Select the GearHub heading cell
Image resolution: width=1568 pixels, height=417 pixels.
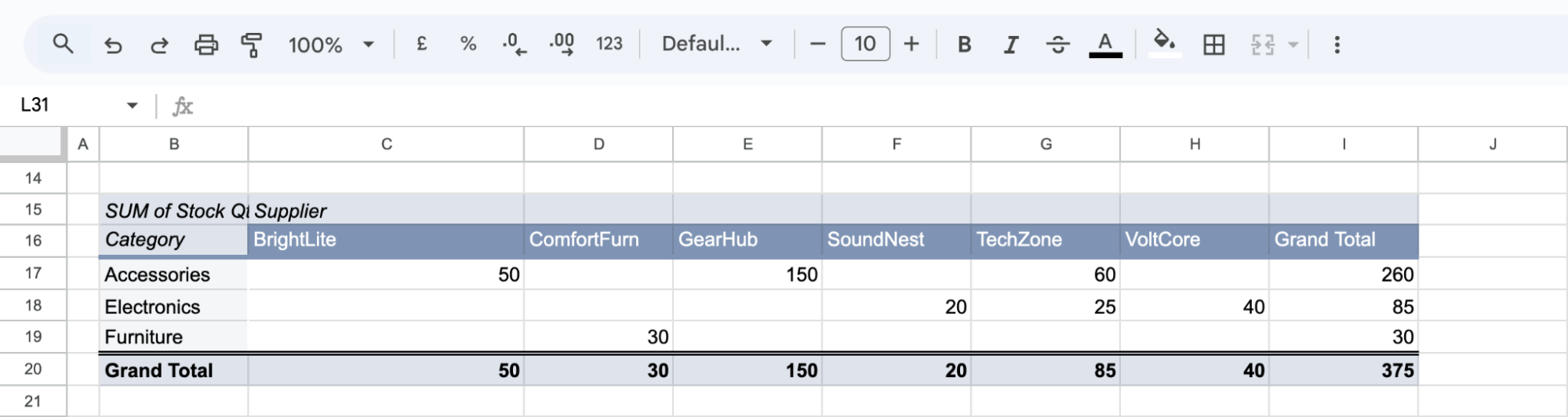pyautogui.click(x=747, y=240)
